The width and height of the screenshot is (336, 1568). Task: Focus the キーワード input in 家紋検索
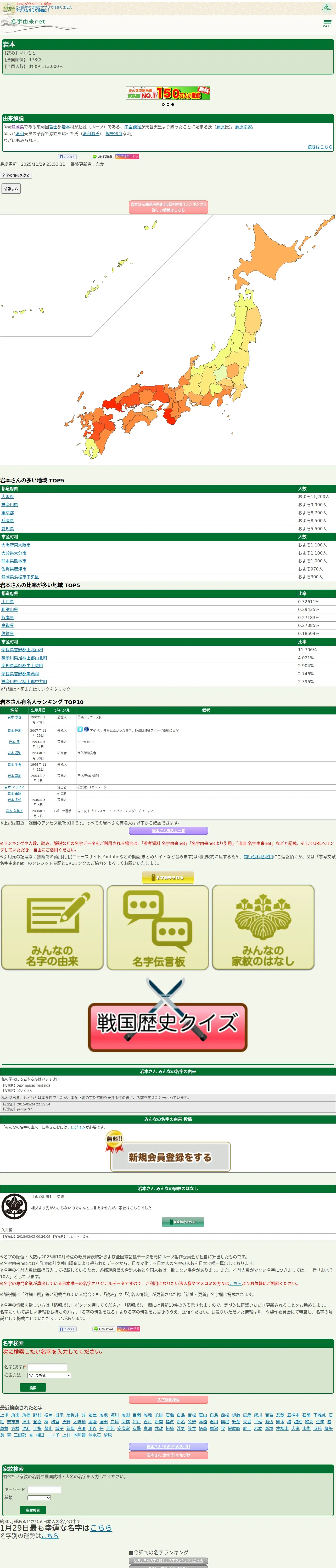coord(44,1490)
